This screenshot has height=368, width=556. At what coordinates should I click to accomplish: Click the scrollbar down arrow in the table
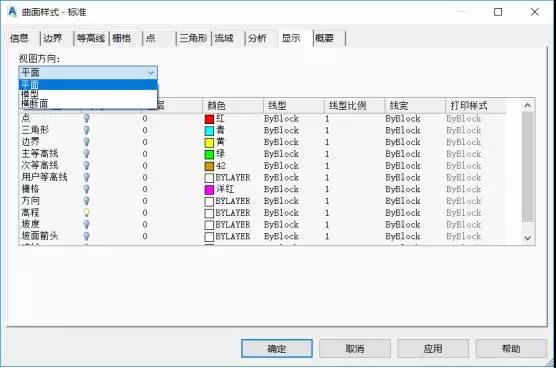tap(528, 238)
